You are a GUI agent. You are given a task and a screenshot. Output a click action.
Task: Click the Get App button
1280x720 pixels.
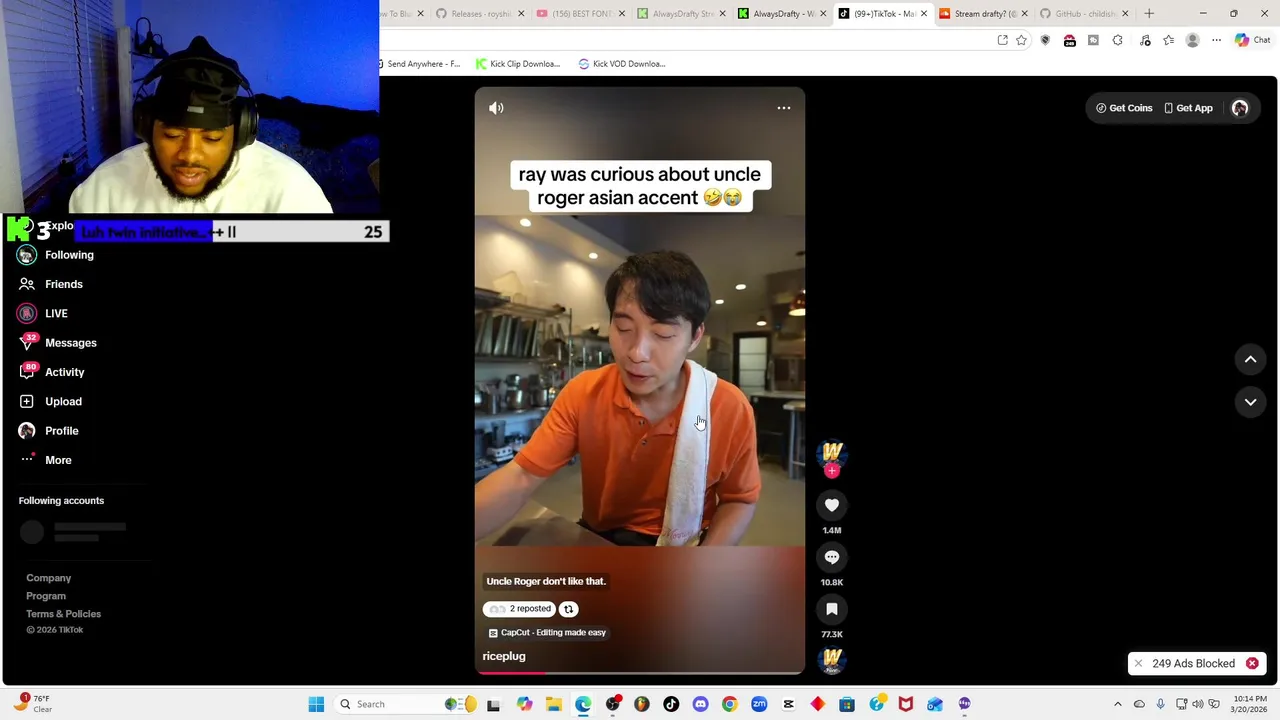click(1188, 108)
